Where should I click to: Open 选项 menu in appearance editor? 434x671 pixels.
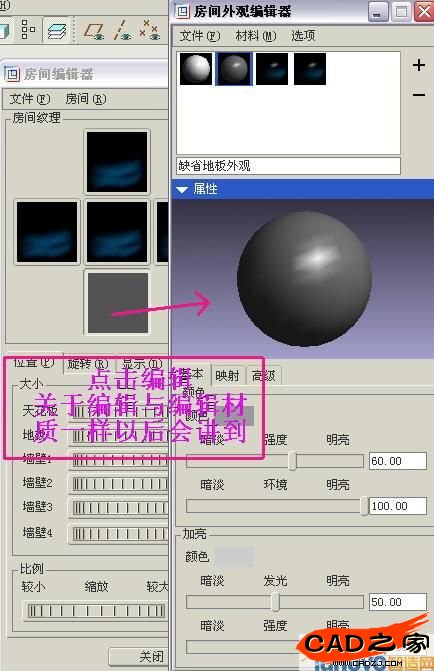pyautogui.click(x=303, y=36)
